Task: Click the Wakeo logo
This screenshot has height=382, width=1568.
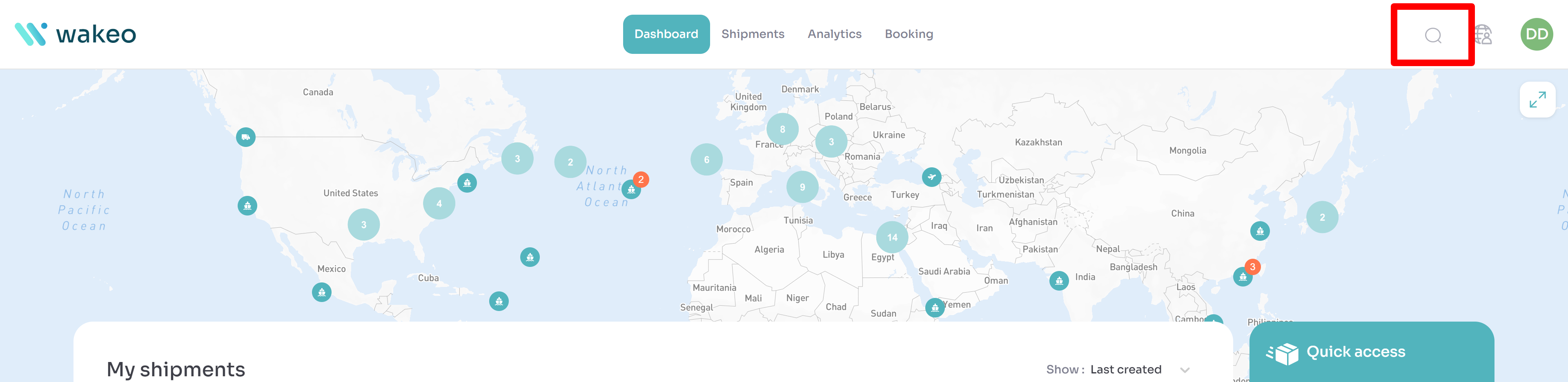Action: click(76, 34)
